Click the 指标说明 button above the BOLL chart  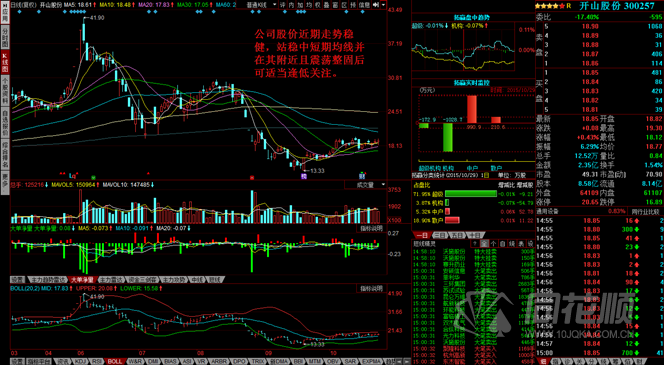(x=372, y=289)
